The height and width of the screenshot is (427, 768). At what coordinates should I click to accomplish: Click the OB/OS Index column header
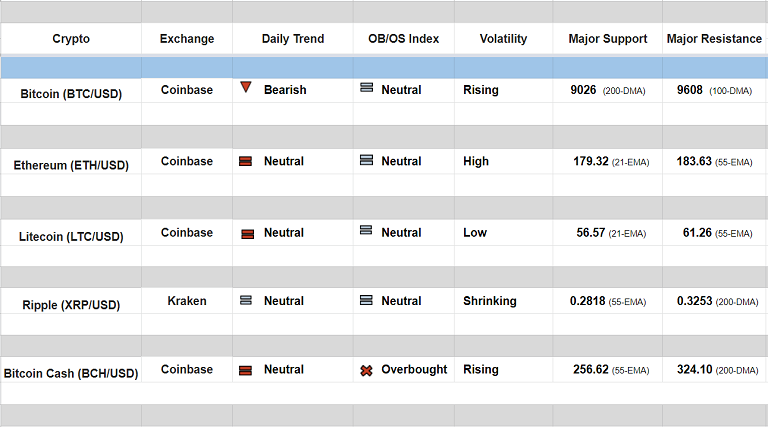(x=403, y=39)
